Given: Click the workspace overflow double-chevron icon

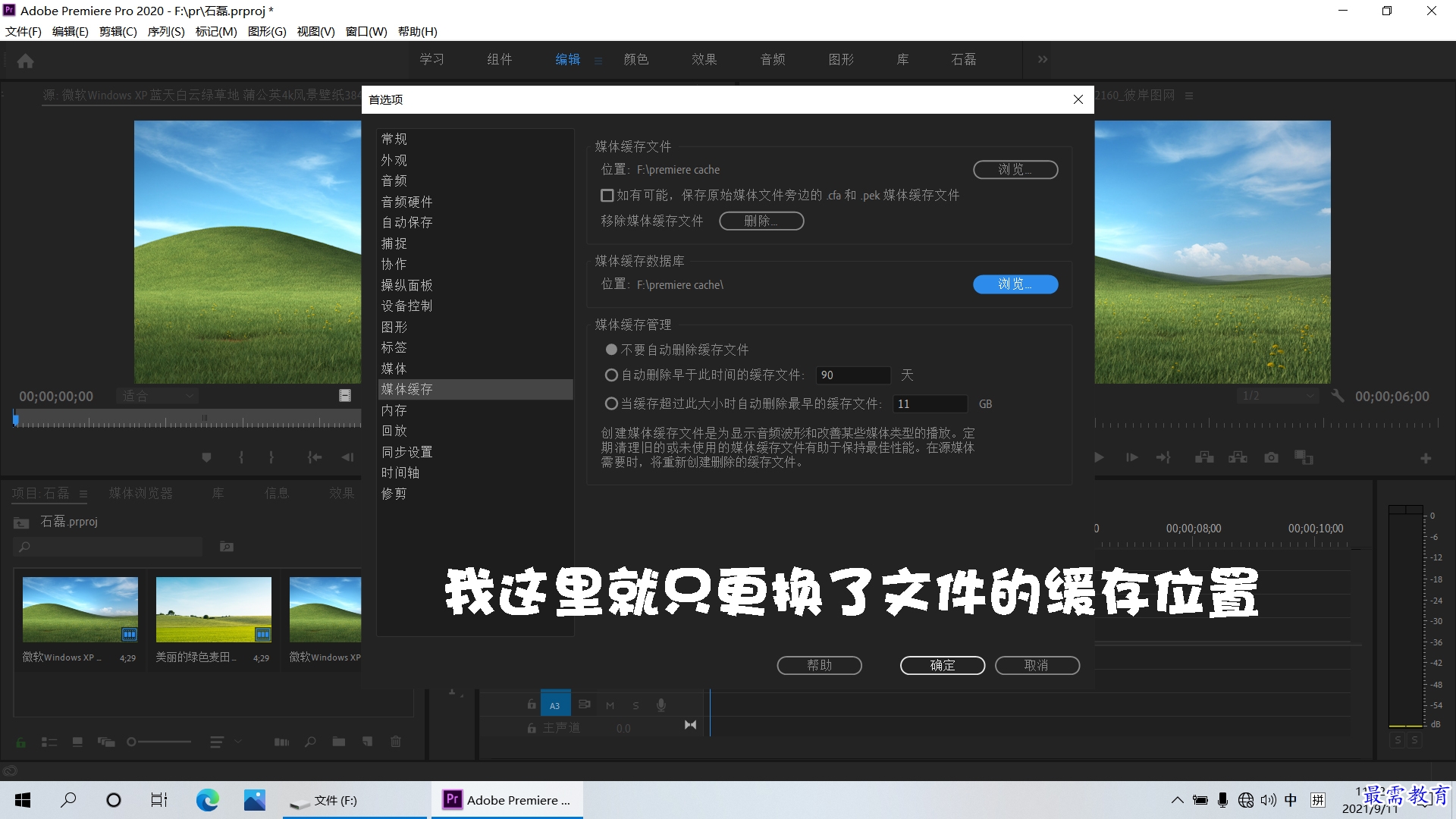Looking at the screenshot, I should pos(1043,59).
